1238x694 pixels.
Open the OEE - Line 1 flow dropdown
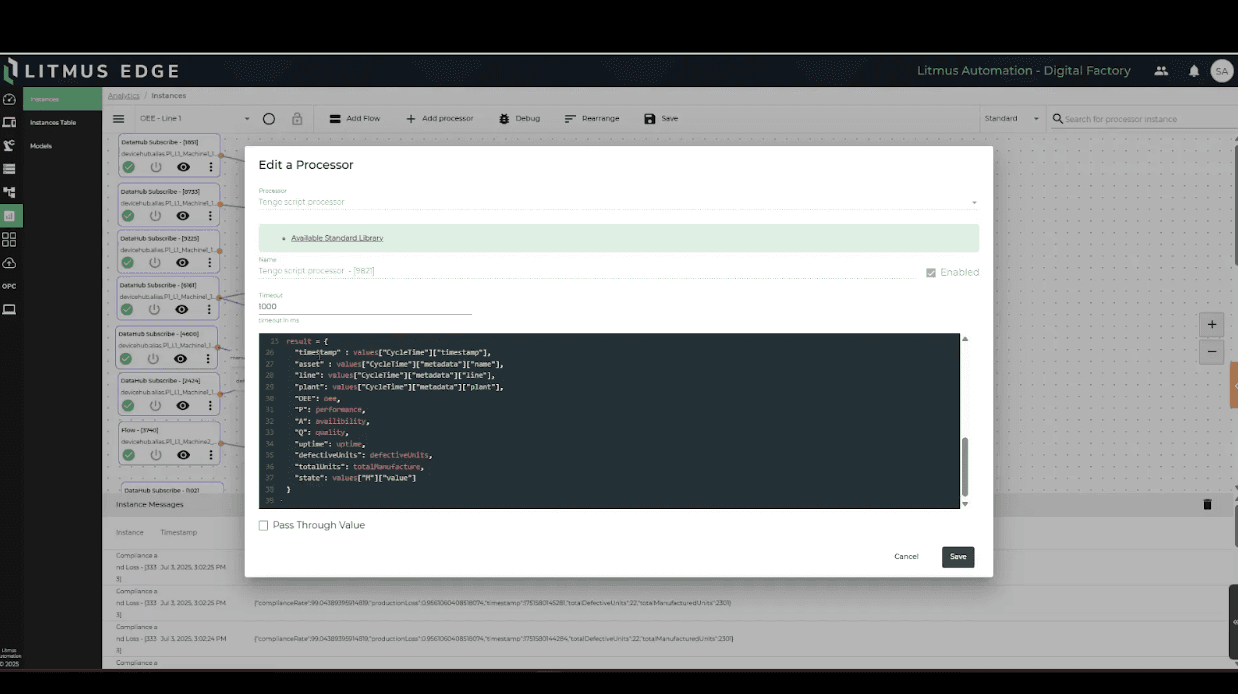tap(247, 119)
